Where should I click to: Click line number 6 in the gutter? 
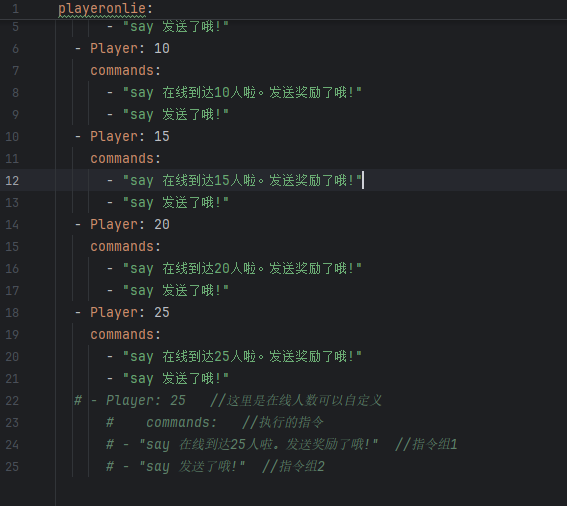click(x=15, y=48)
